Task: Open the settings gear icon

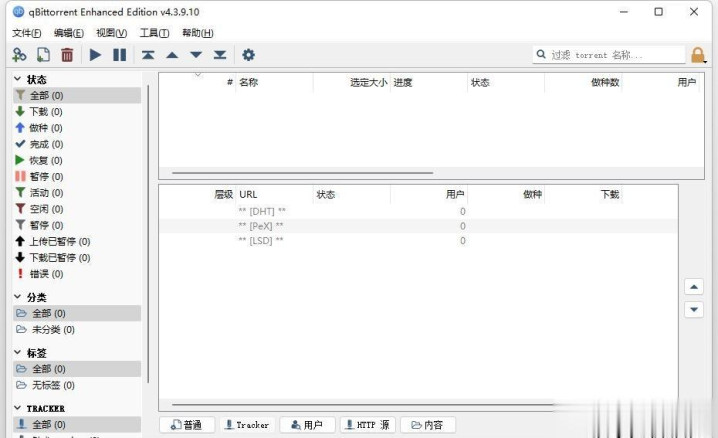Action: 248,55
